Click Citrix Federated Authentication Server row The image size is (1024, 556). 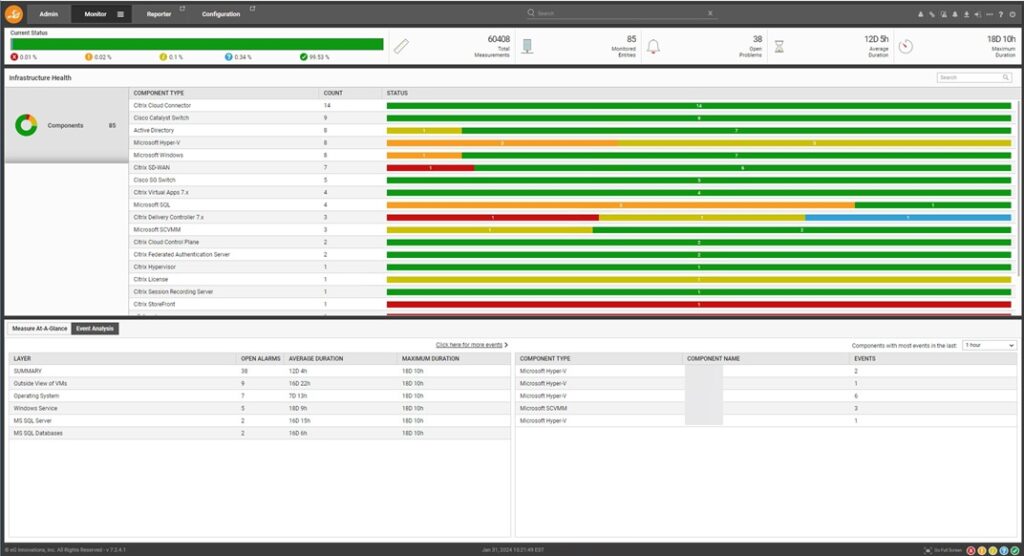click(573, 255)
